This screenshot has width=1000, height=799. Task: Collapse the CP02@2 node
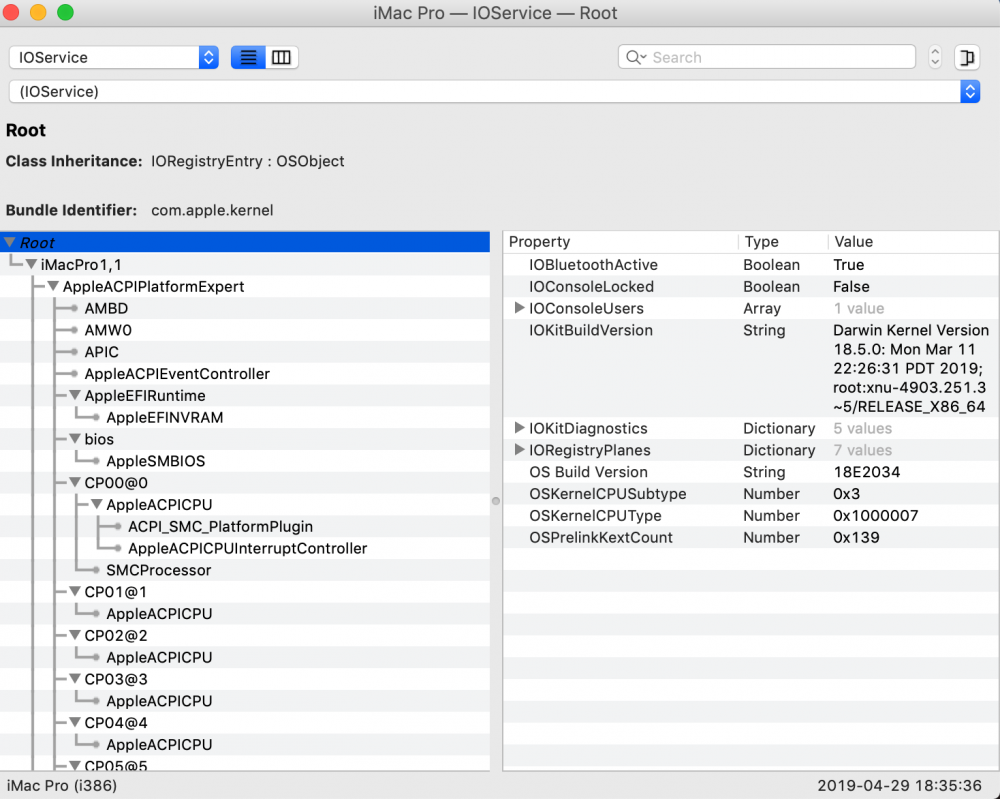[x=75, y=635]
